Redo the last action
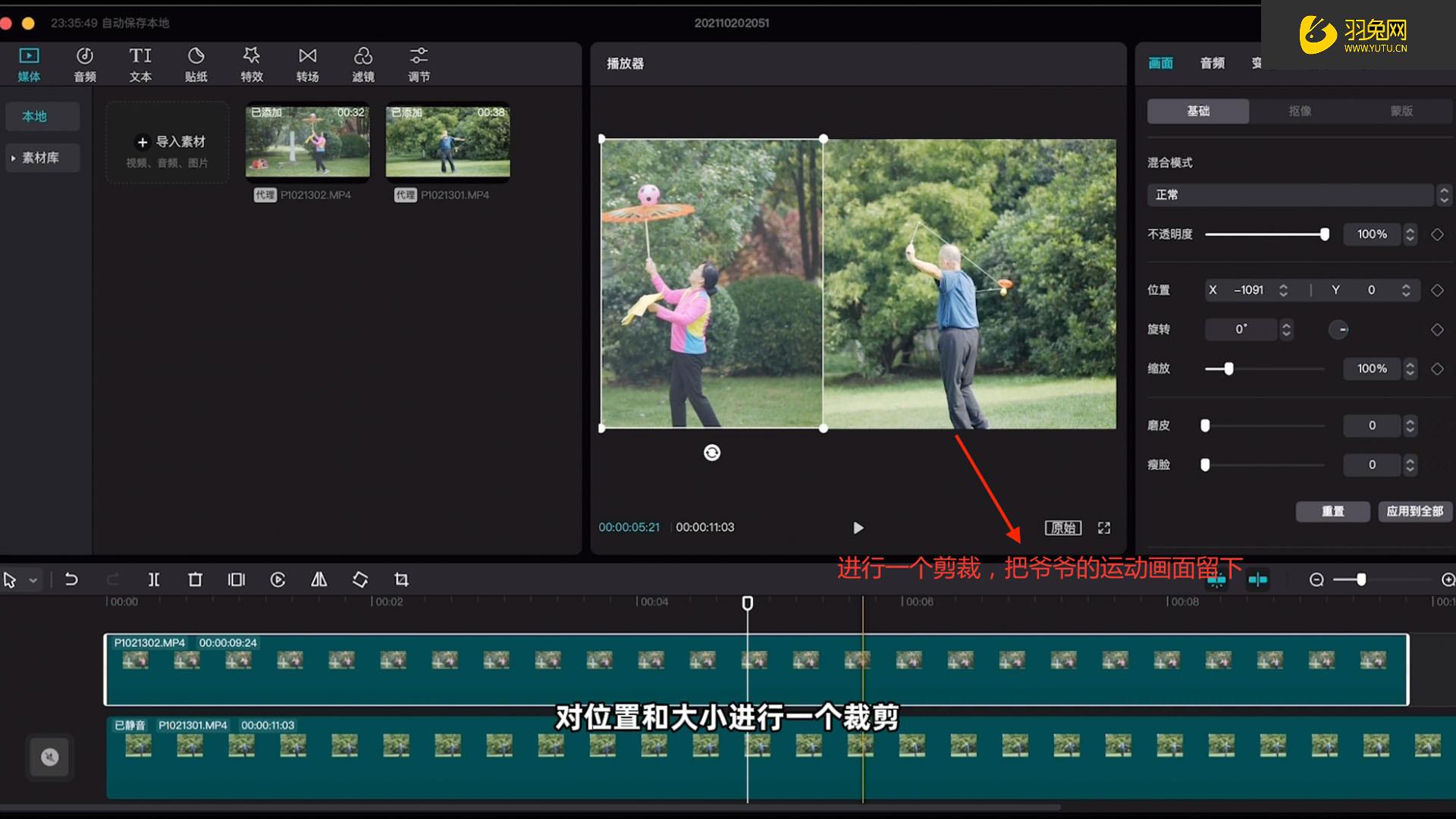This screenshot has height=819, width=1456. click(x=112, y=580)
